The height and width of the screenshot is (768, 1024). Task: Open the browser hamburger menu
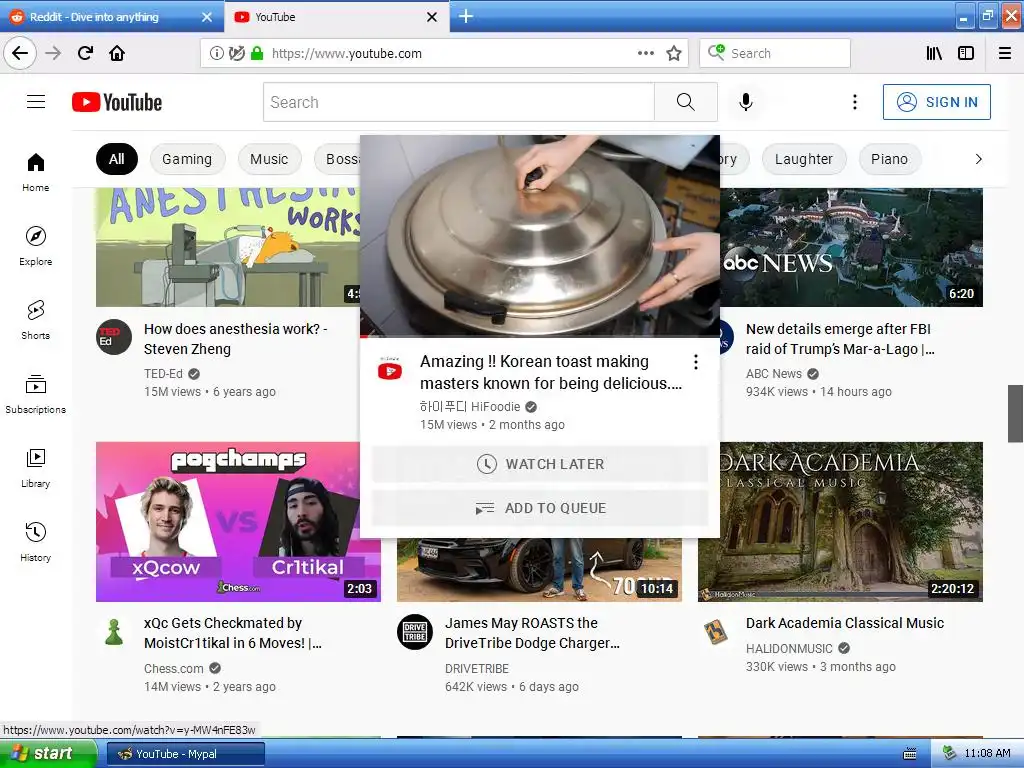1005,53
